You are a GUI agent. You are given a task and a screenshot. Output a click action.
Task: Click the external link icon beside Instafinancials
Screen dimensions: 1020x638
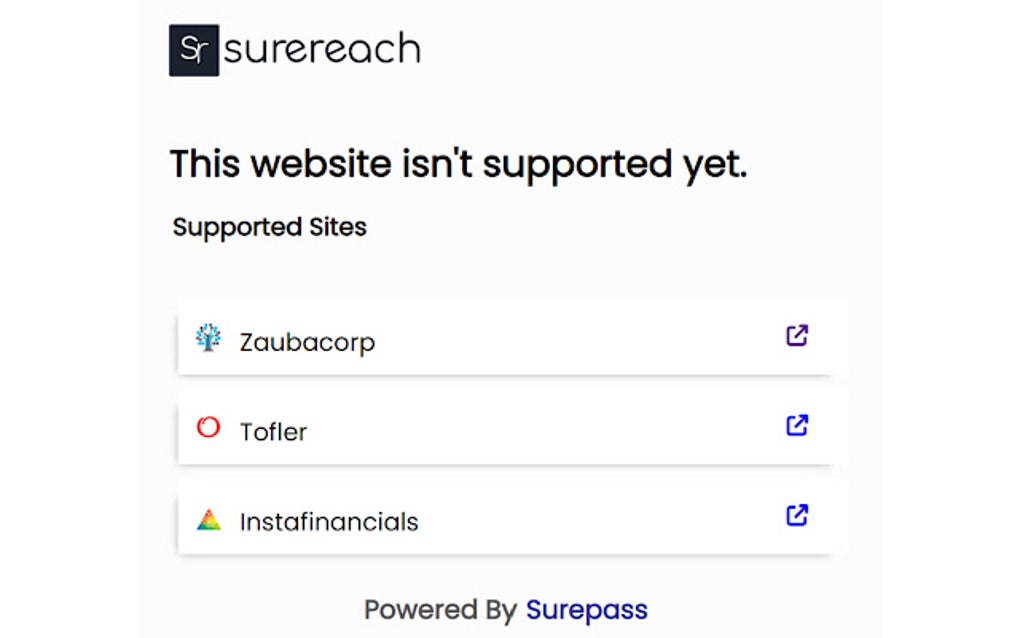(796, 516)
